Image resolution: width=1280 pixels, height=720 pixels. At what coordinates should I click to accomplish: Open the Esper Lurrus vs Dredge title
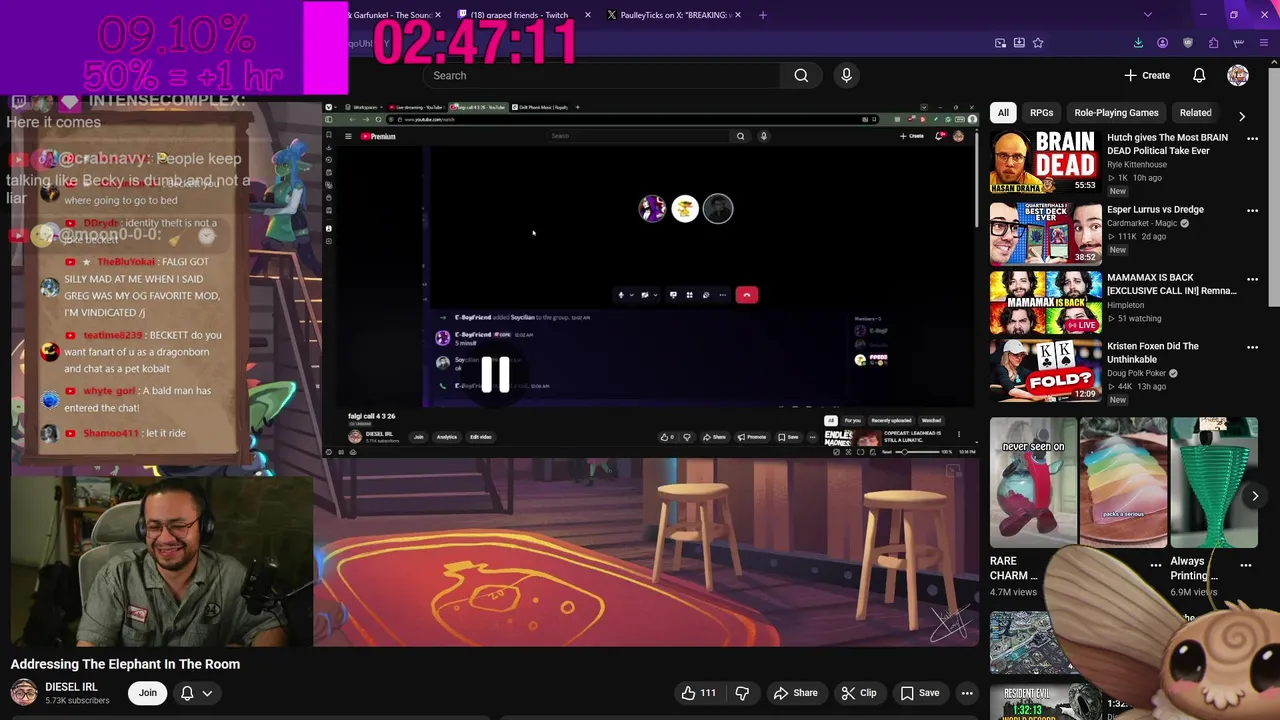[1155, 209]
